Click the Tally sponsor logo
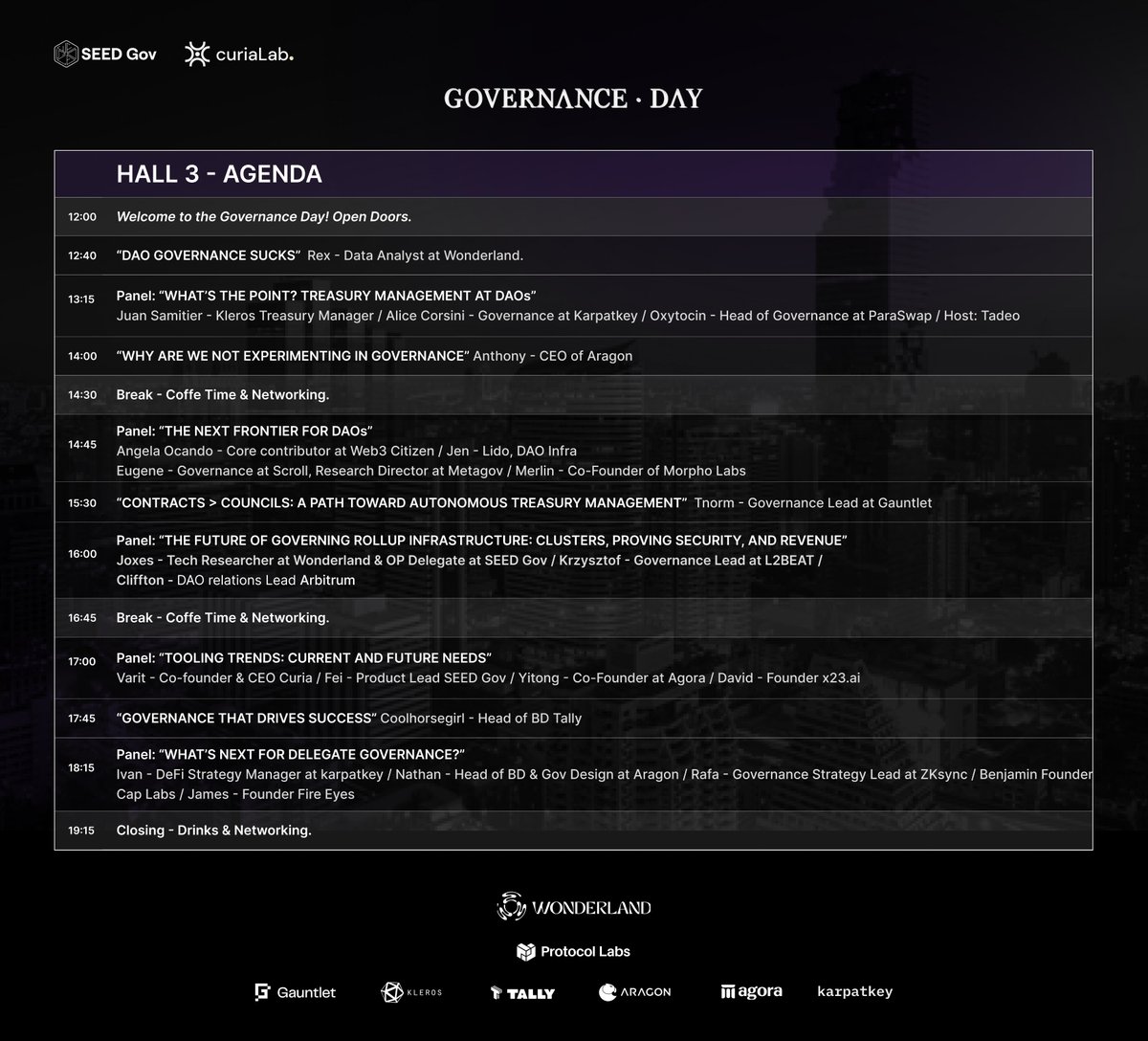This screenshot has width=1148, height=1041. coord(522,993)
